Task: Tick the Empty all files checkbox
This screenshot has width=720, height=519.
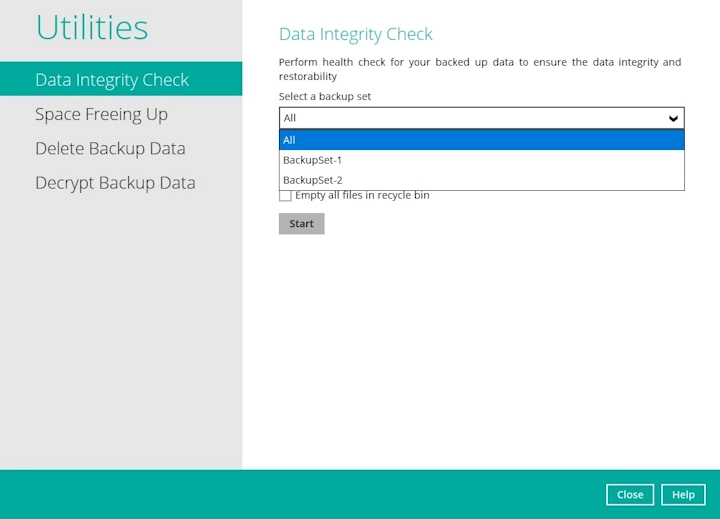Action: pos(285,196)
